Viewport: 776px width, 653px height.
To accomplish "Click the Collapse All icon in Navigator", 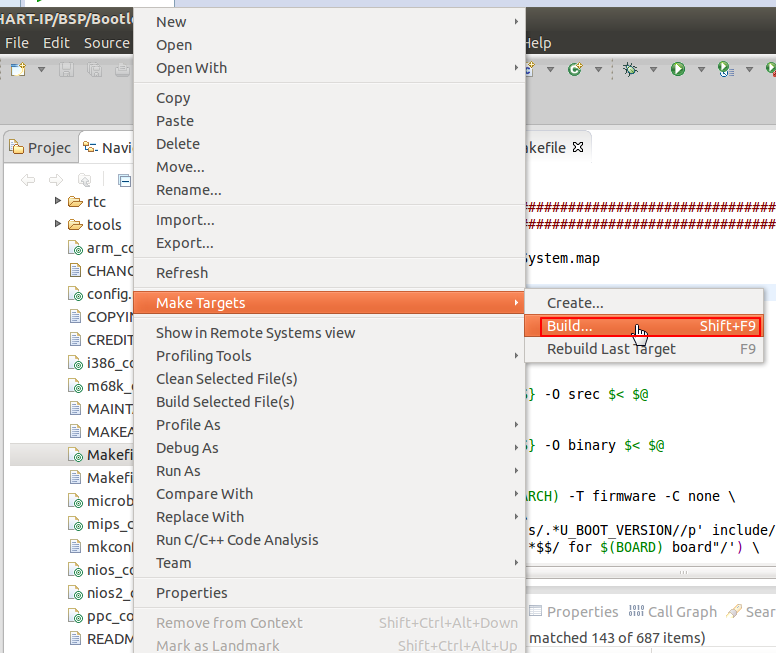I will click(125, 180).
